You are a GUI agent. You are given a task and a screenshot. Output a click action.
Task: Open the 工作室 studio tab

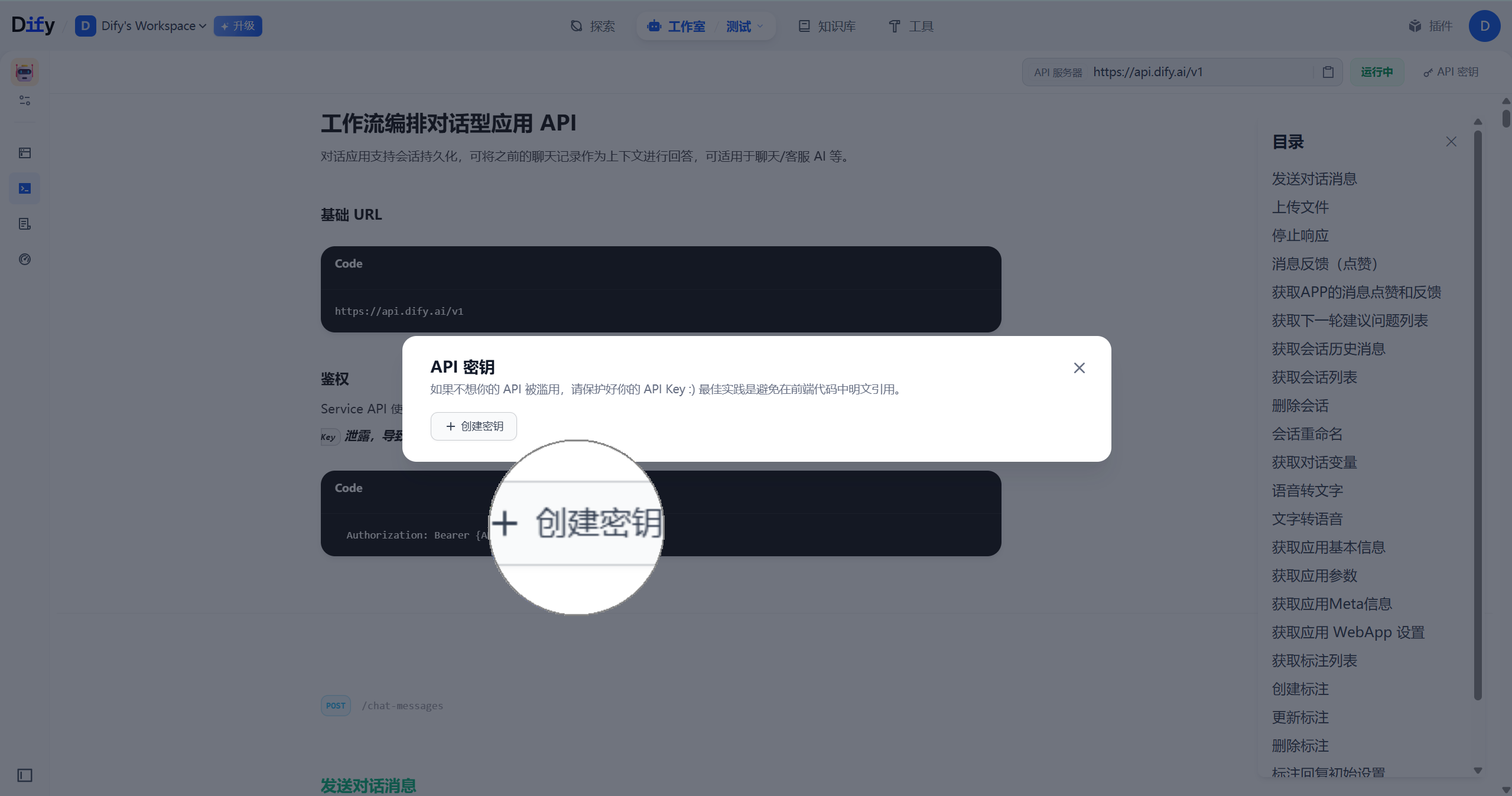pyautogui.click(x=677, y=26)
